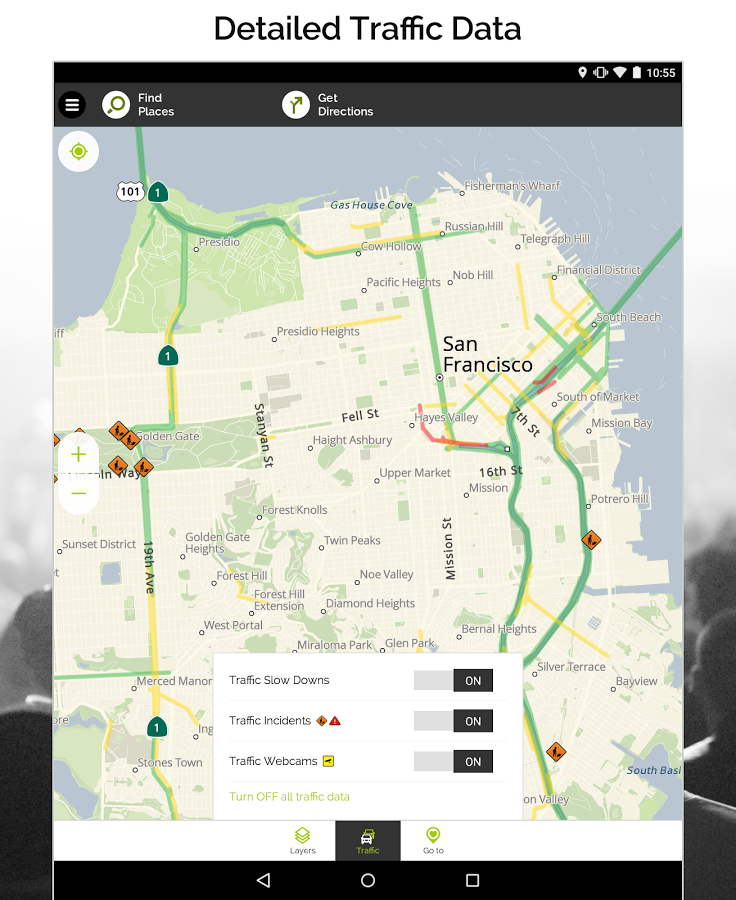Tap the Find Places search icon
Viewport: 736px width, 900px height.
tap(116, 105)
